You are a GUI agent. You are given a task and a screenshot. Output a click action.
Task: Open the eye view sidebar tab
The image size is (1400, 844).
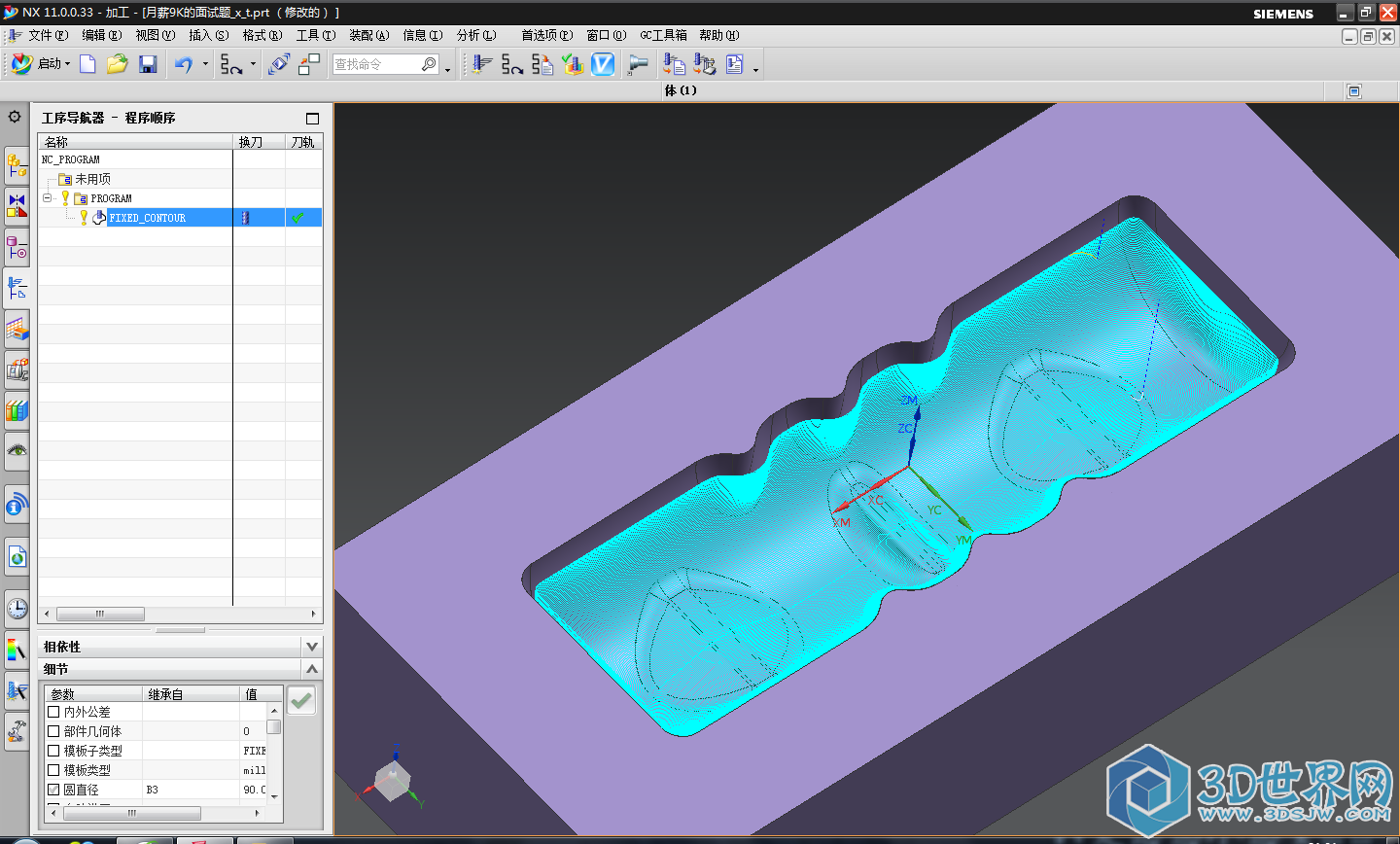17,451
